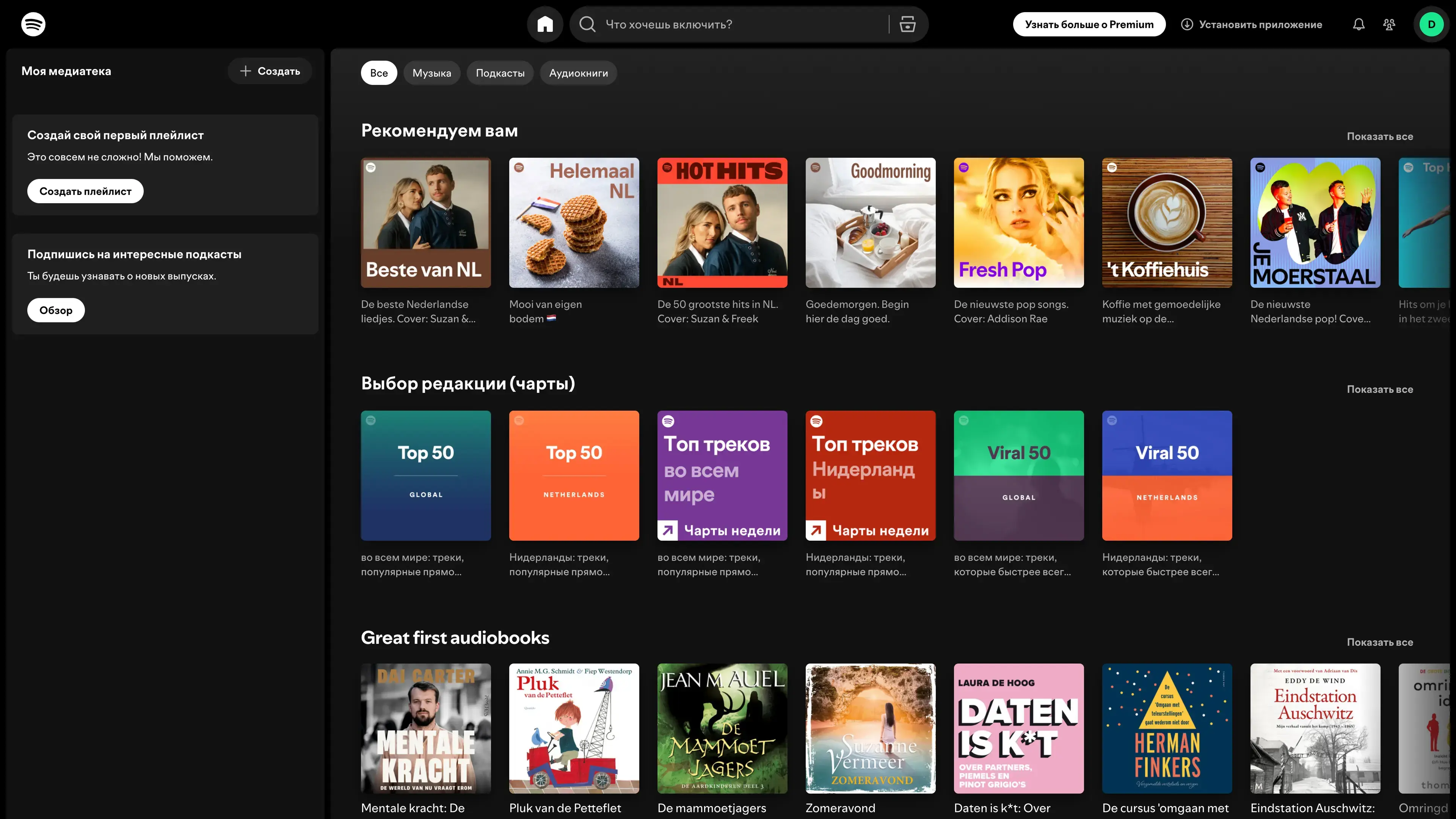Click Узнать больше о Premium button
This screenshot has width=1456, height=819.
1089,24
